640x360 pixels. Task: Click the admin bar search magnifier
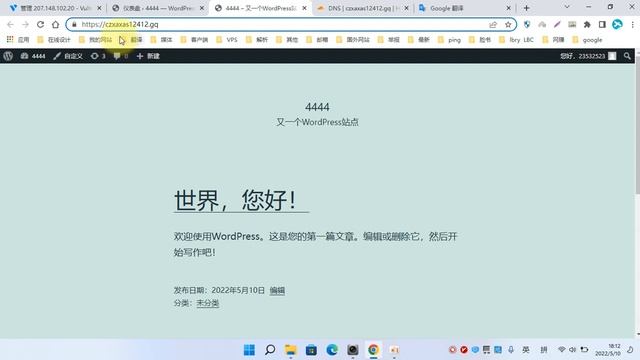627,56
